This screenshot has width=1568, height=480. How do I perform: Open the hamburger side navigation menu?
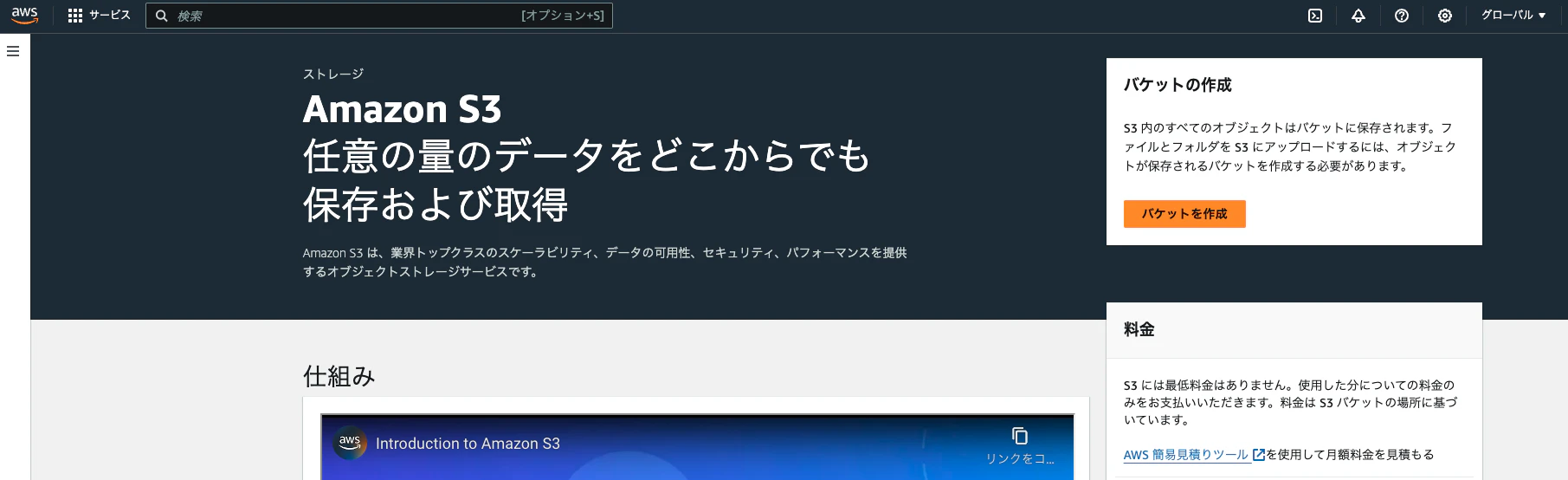13,51
